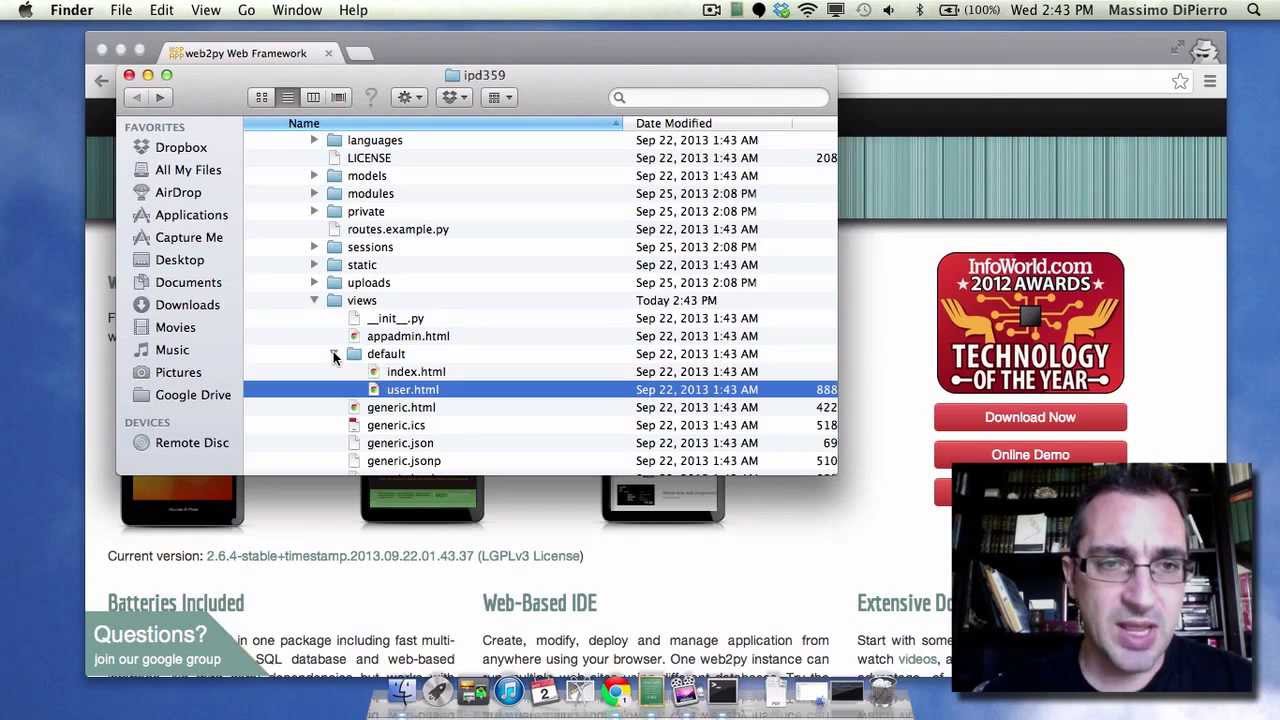Go back in Finder history
1280x720 pixels.
coord(137,97)
